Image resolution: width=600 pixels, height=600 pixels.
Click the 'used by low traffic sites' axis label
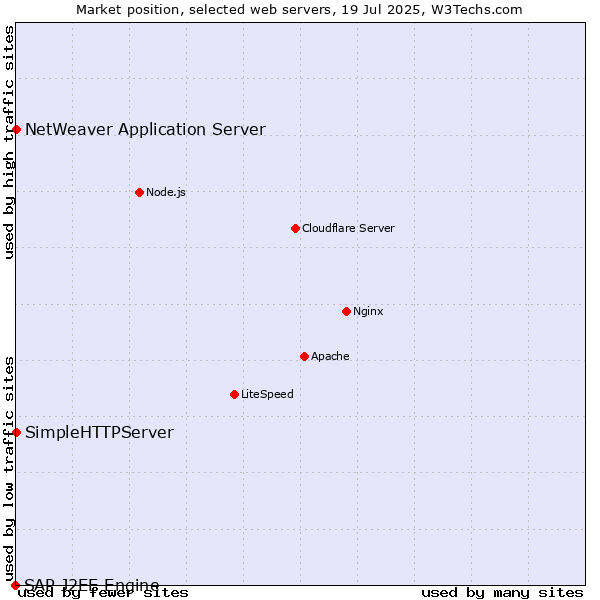click(x=9, y=470)
